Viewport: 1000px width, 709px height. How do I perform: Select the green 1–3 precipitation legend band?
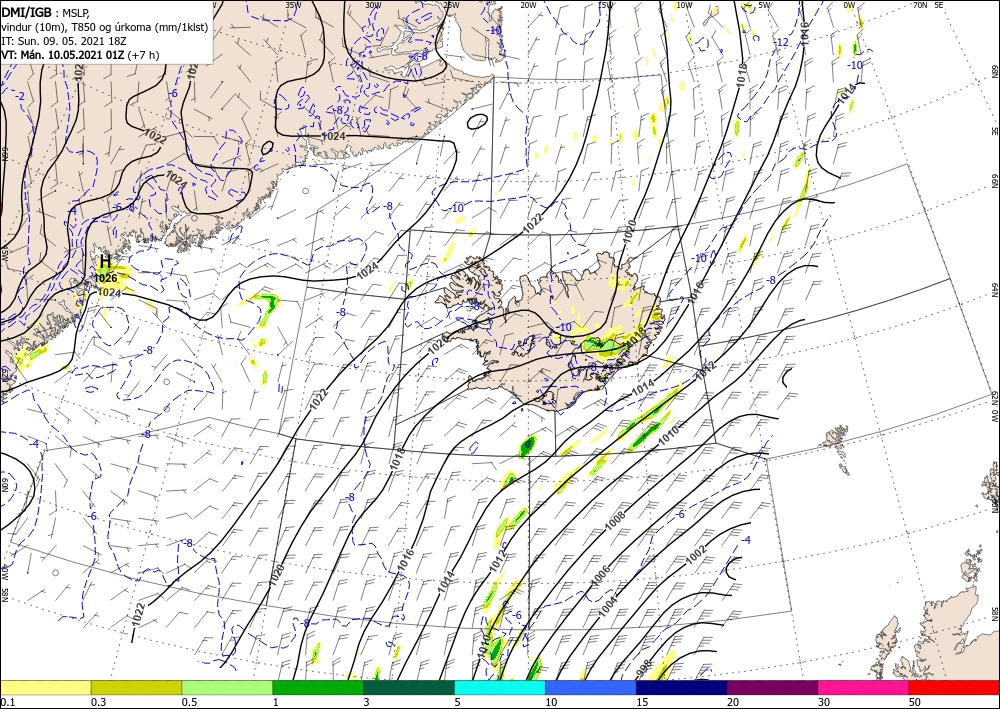point(318,687)
